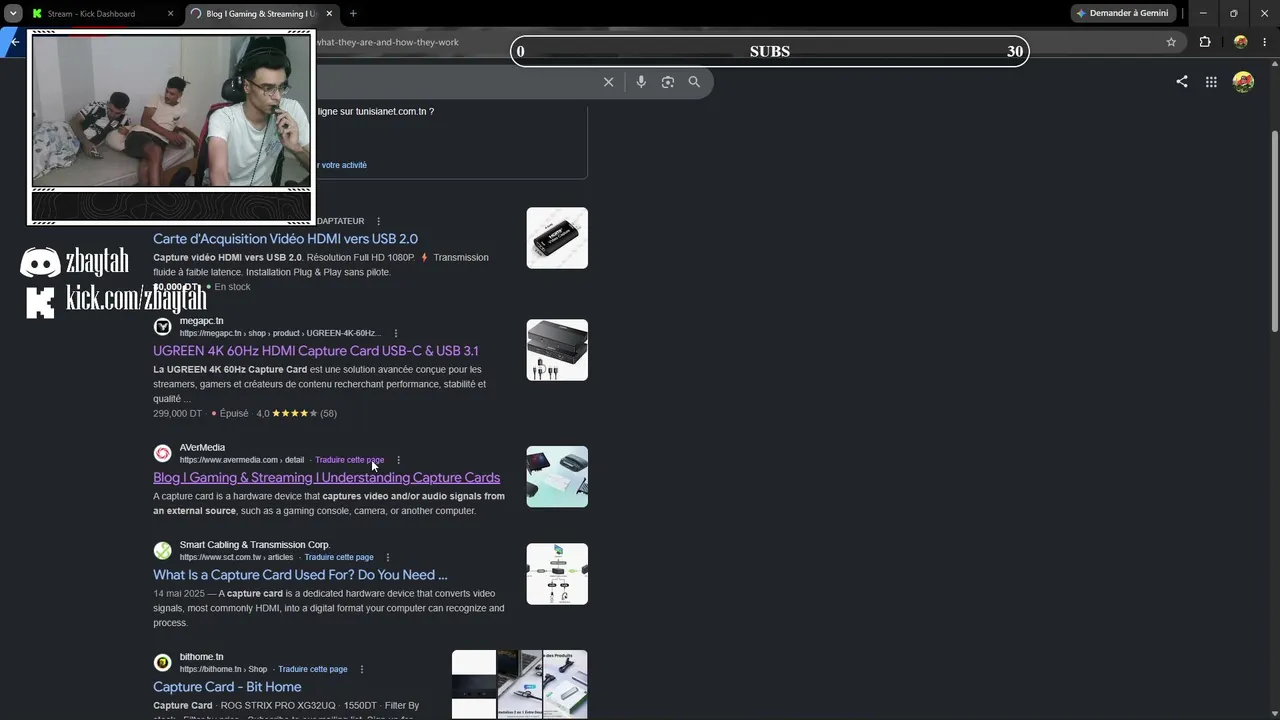The width and height of the screenshot is (1280, 720).
Task: Start voice search with the microphone
Action: coord(641,82)
